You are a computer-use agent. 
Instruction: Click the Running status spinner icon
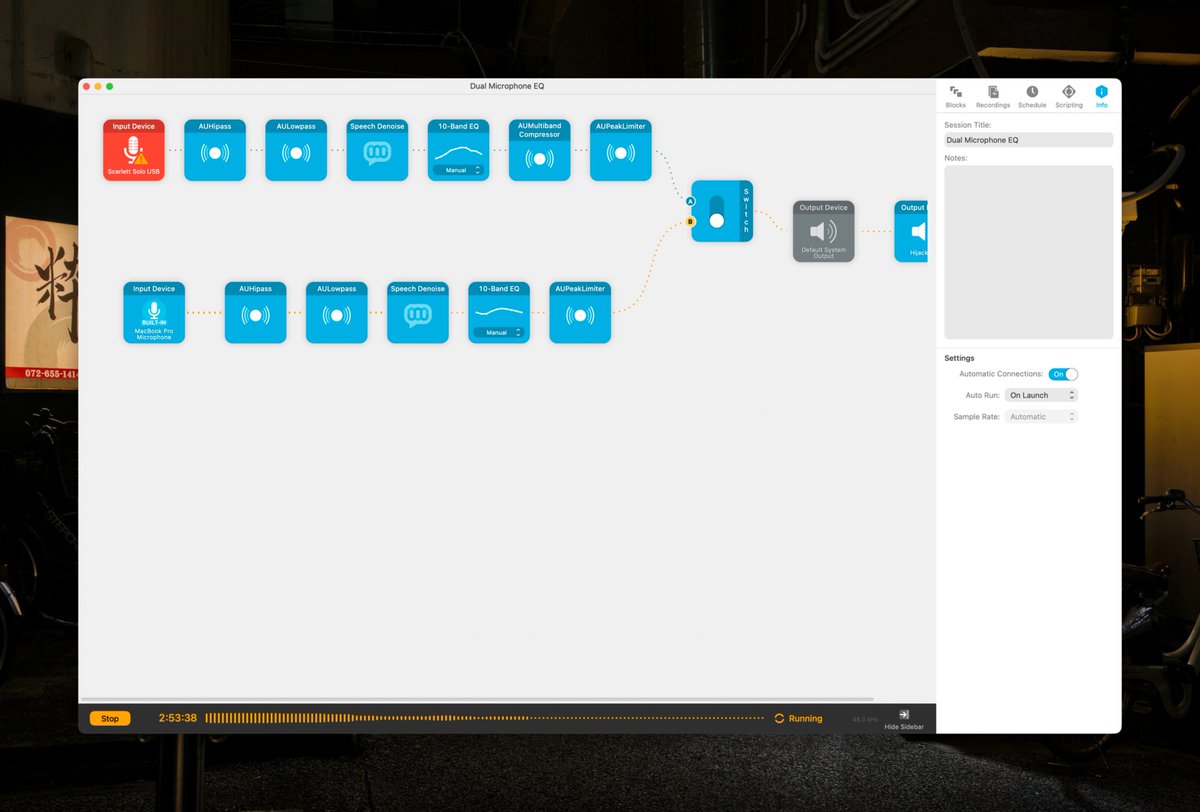(779, 718)
